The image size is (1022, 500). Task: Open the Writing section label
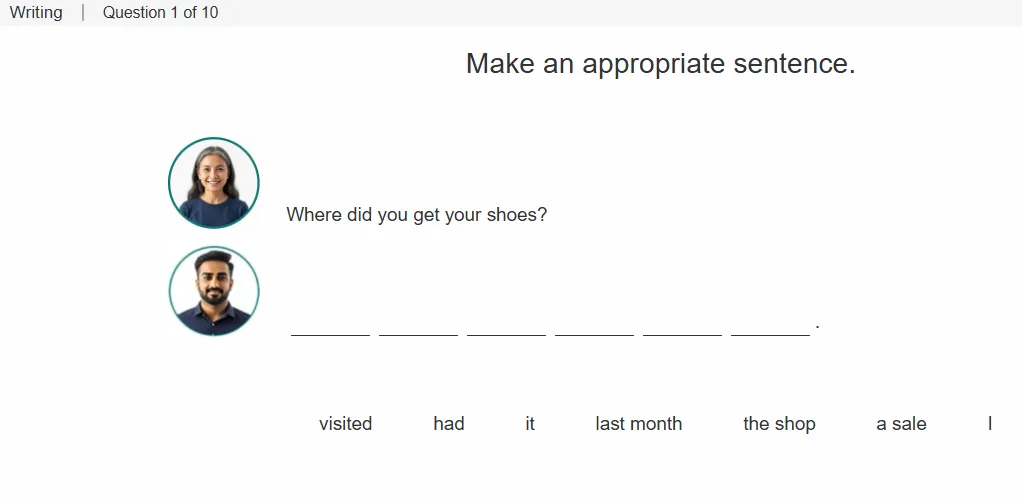click(x=36, y=12)
